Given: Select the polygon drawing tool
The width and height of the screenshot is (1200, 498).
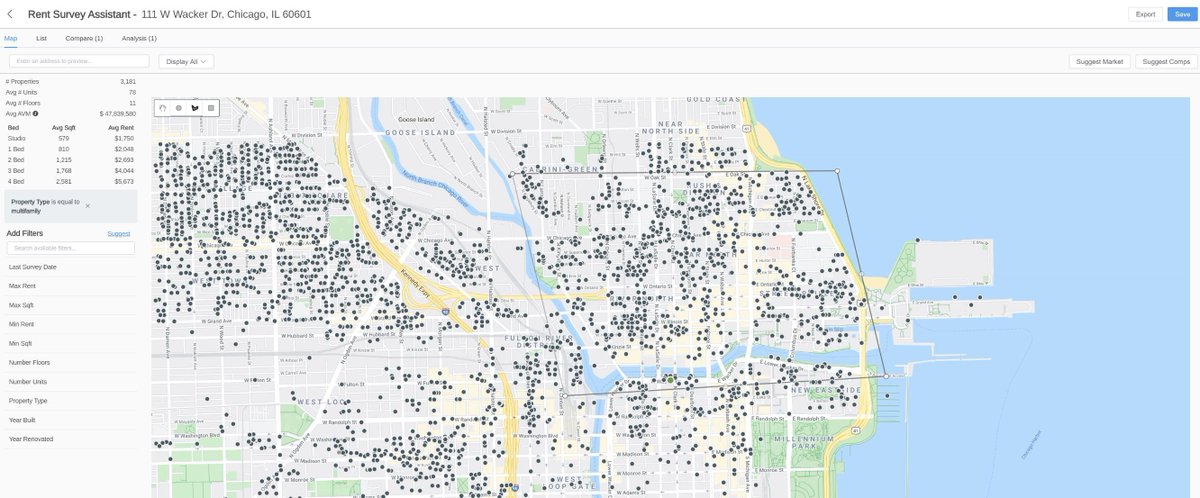Looking at the screenshot, I should point(195,107).
